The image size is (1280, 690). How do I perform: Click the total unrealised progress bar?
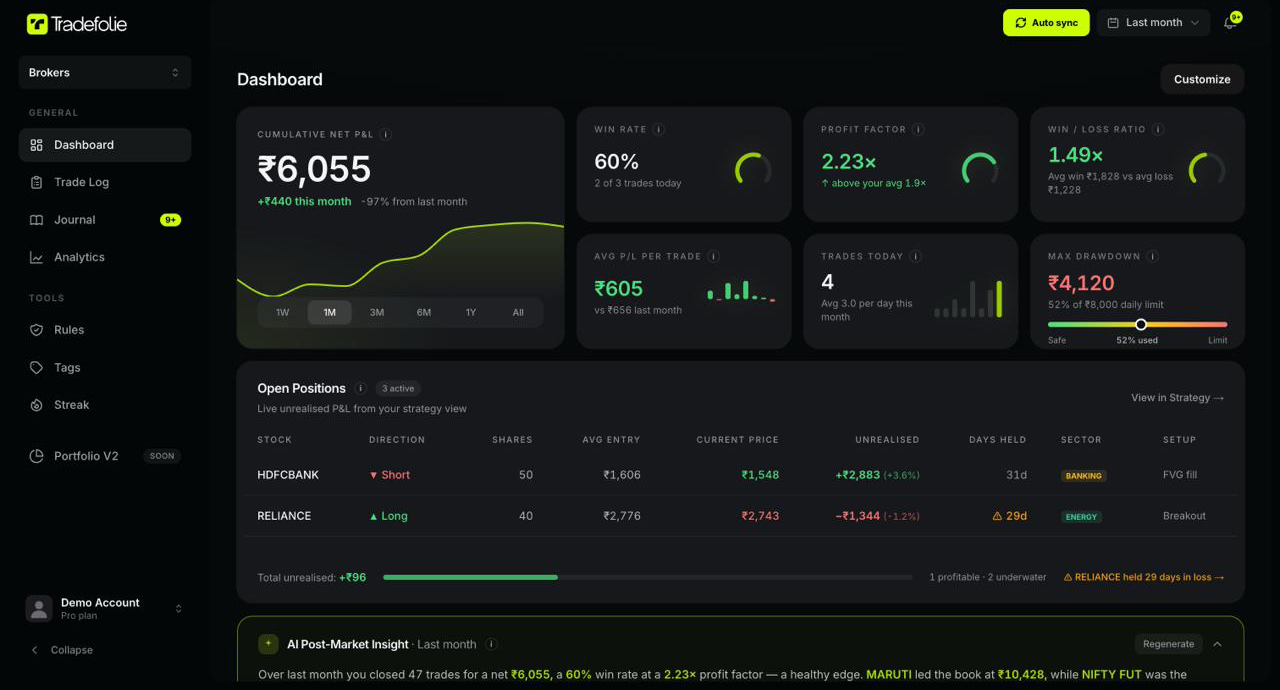coord(648,577)
